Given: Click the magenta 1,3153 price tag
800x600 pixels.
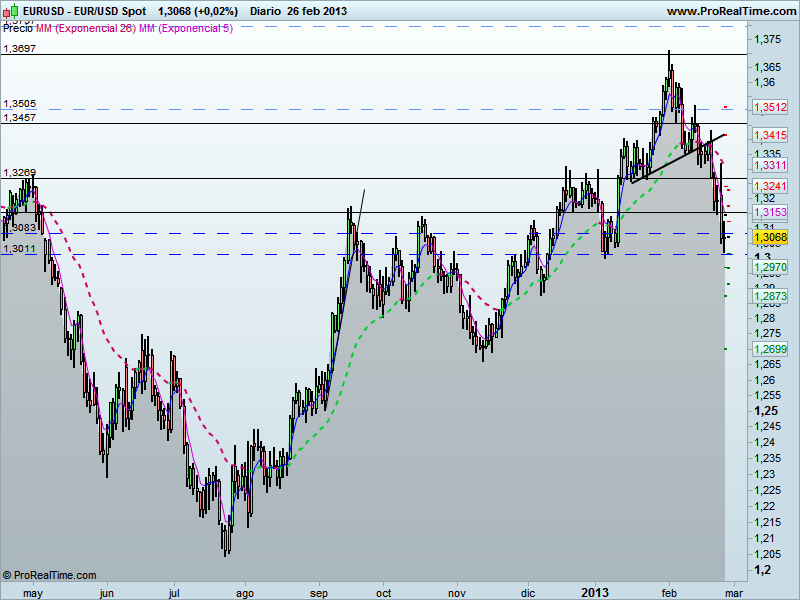Looking at the screenshot, I should pyautogui.click(x=770, y=212).
